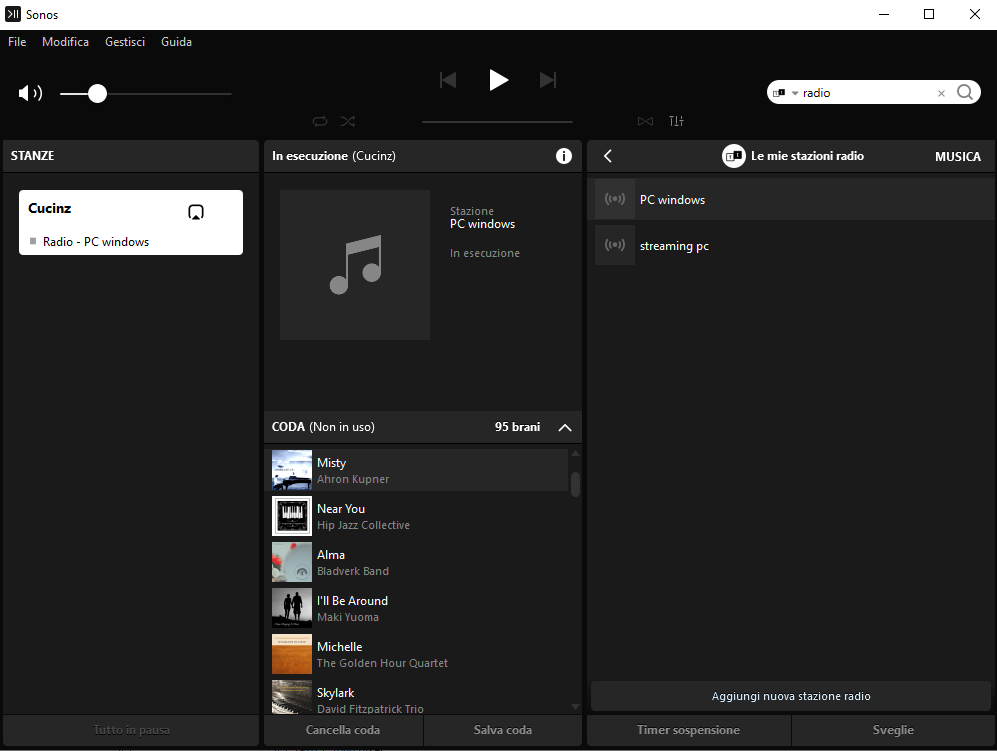Mute the volume speaker icon
Image resolution: width=997 pixels, height=751 pixels.
pyautogui.click(x=30, y=93)
